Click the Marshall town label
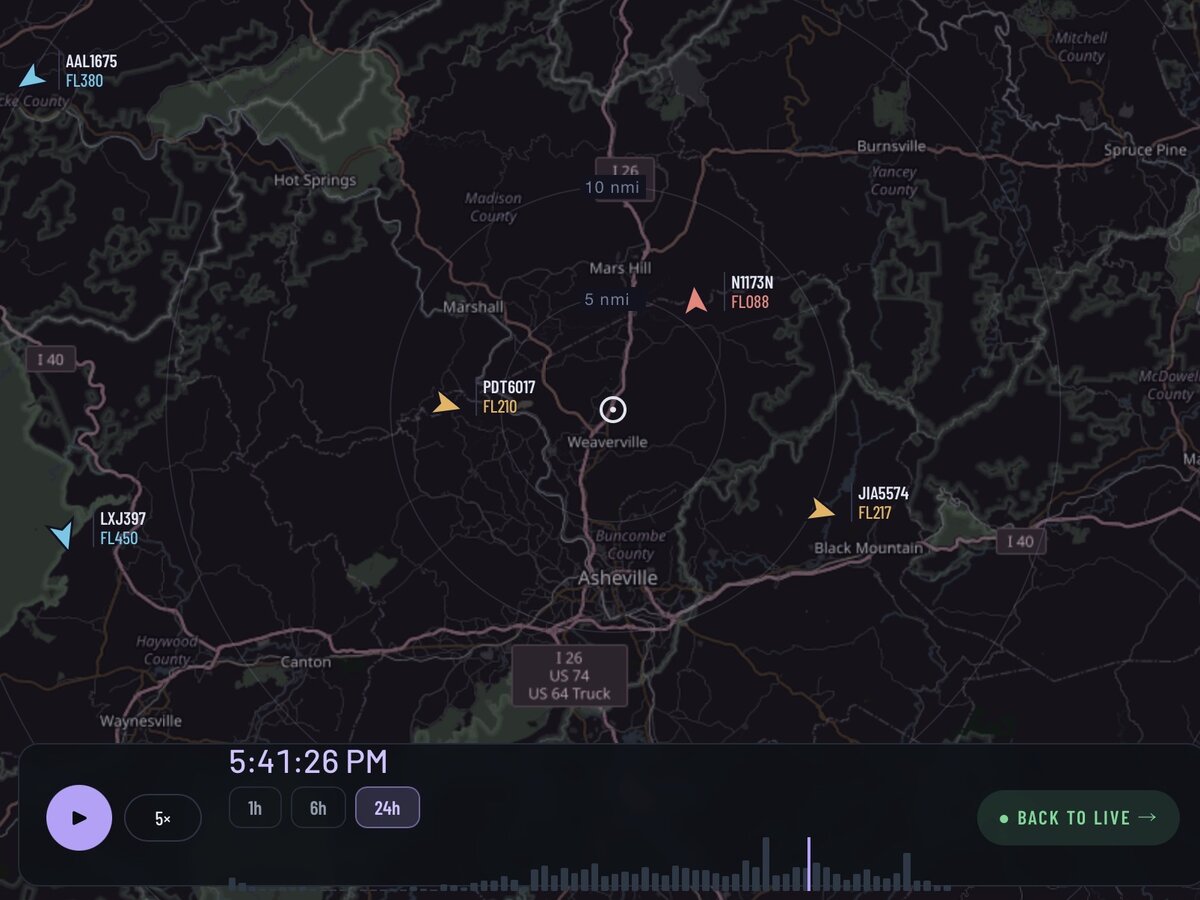The width and height of the screenshot is (1200, 900). pyautogui.click(x=473, y=307)
